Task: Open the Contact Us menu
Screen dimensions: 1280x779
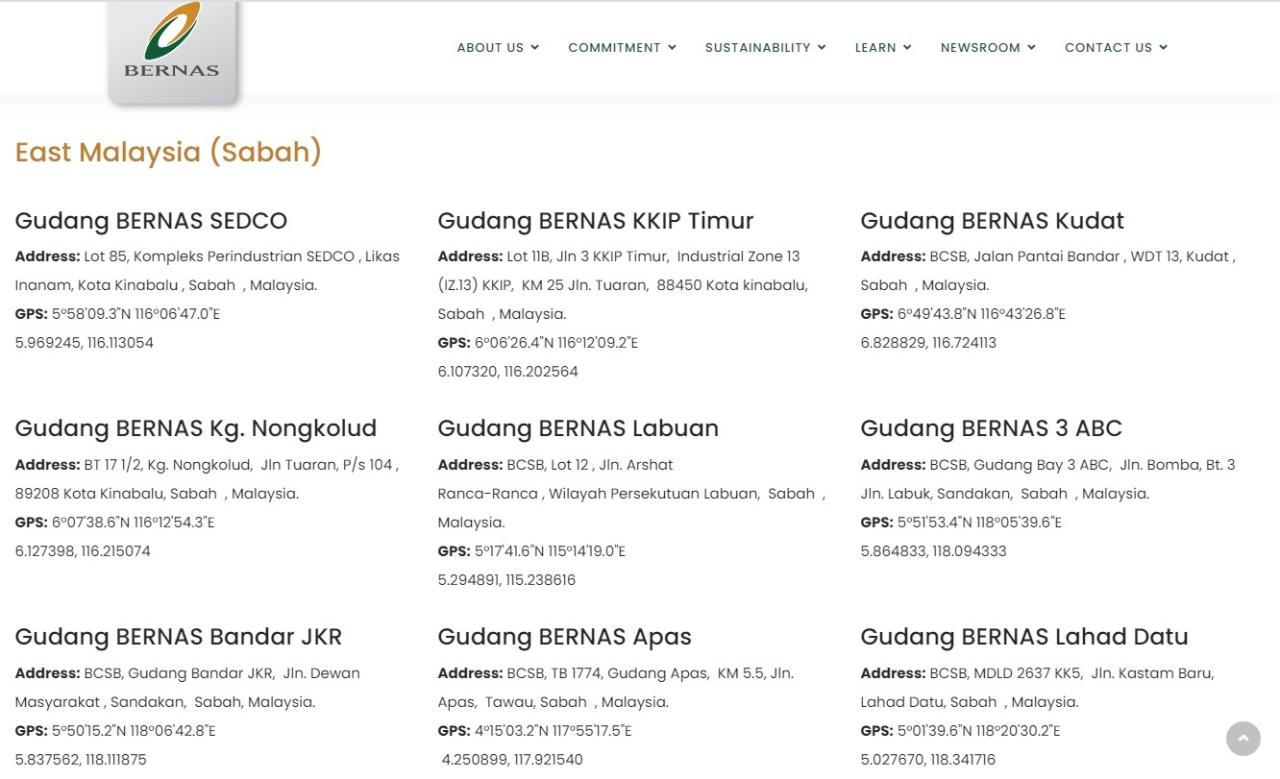Action: pos(1115,48)
